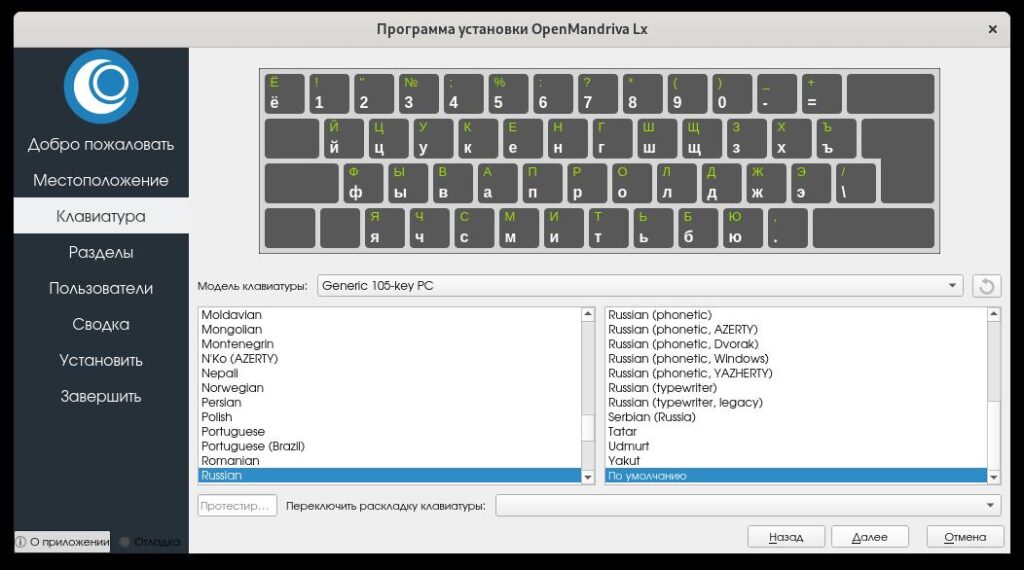Viewport: 1024px width, 570px height.
Task: Click up arrow of variant list scrollbar
Action: pyautogui.click(x=994, y=314)
